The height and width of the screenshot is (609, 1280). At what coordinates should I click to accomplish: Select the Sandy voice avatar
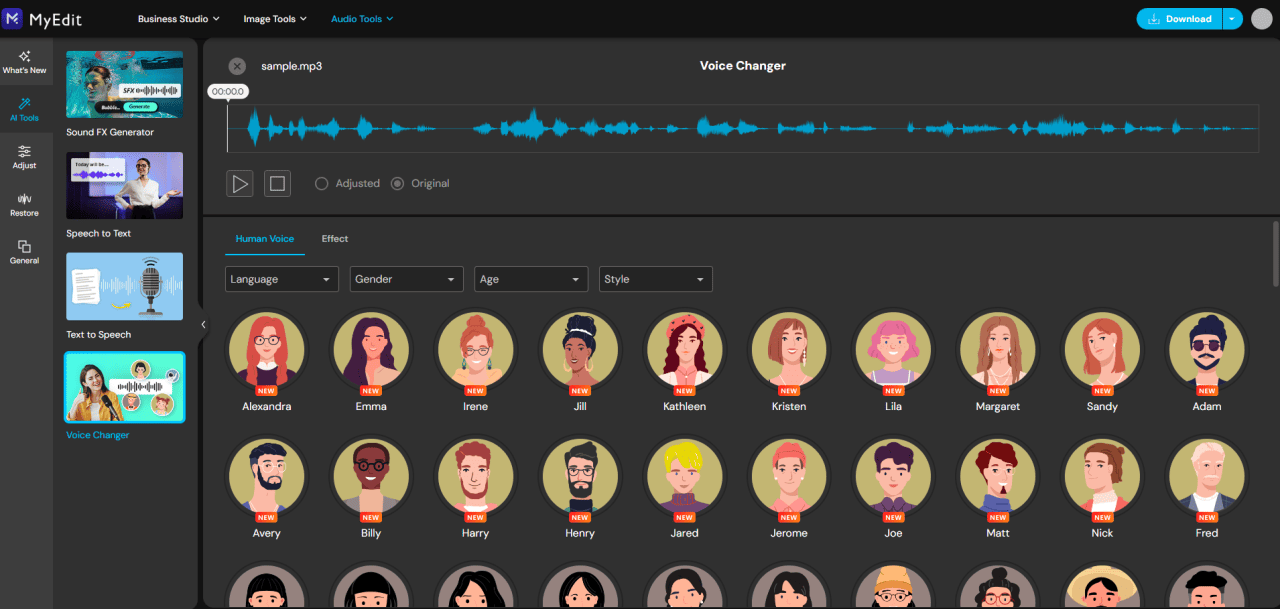(1102, 349)
